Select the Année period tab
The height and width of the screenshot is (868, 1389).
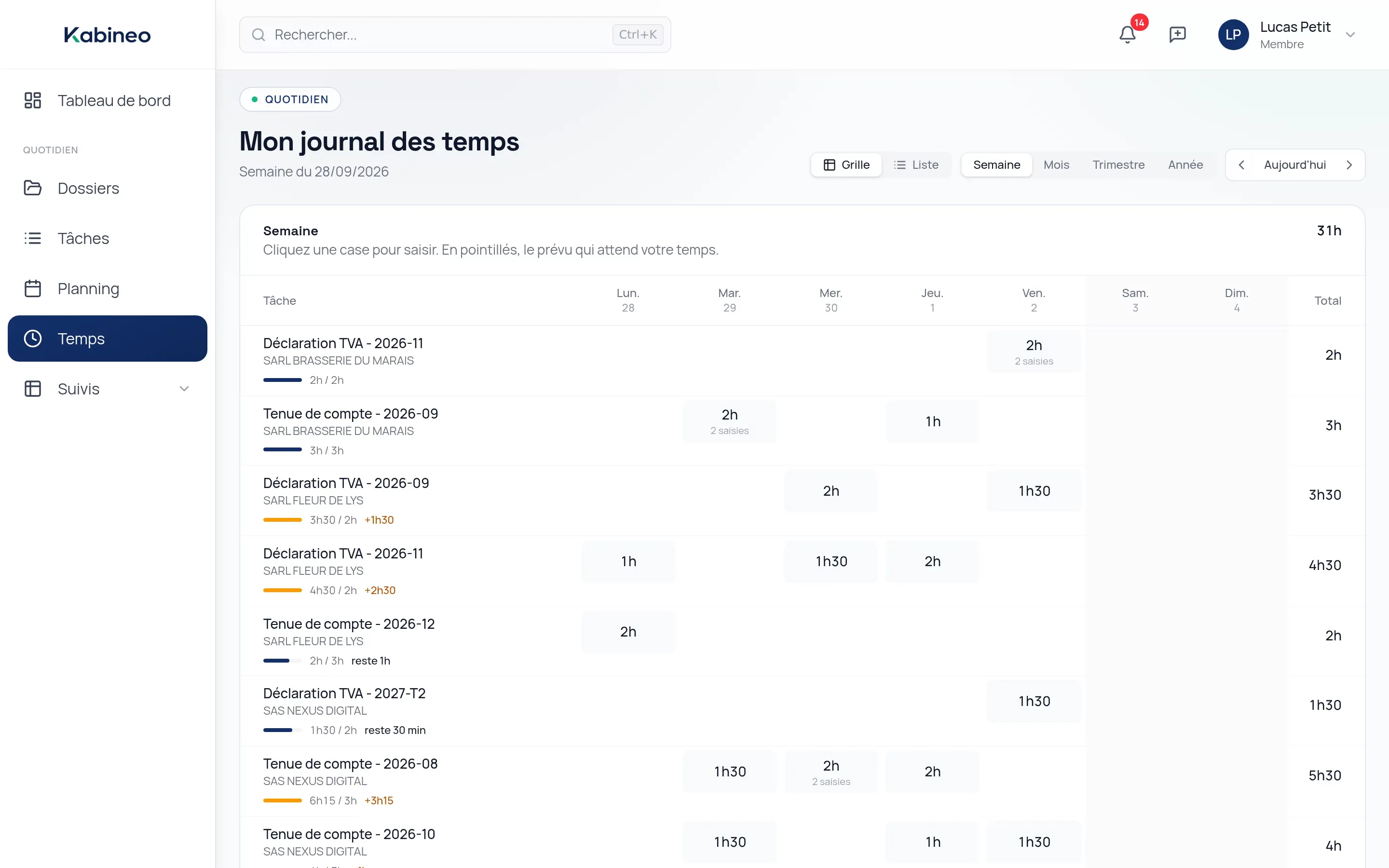pyautogui.click(x=1185, y=165)
